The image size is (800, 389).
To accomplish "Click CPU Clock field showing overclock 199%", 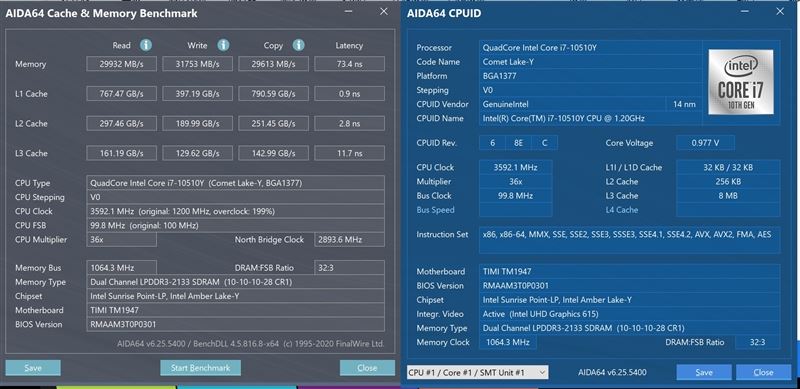I will [x=236, y=211].
